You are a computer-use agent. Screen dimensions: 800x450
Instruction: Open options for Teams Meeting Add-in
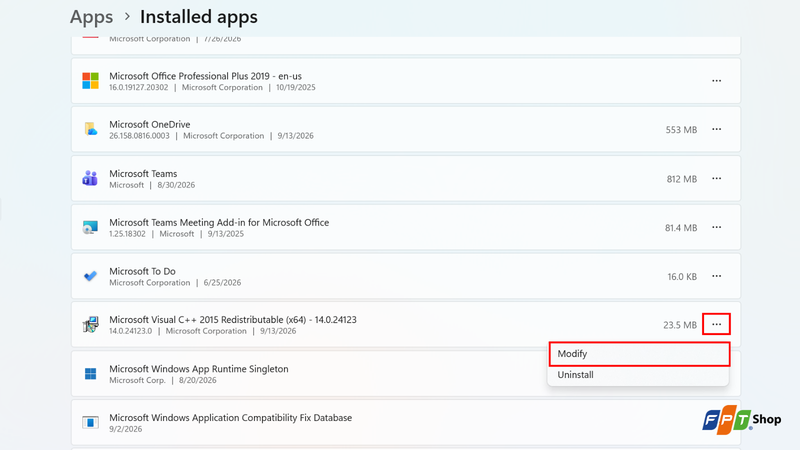(x=716, y=227)
